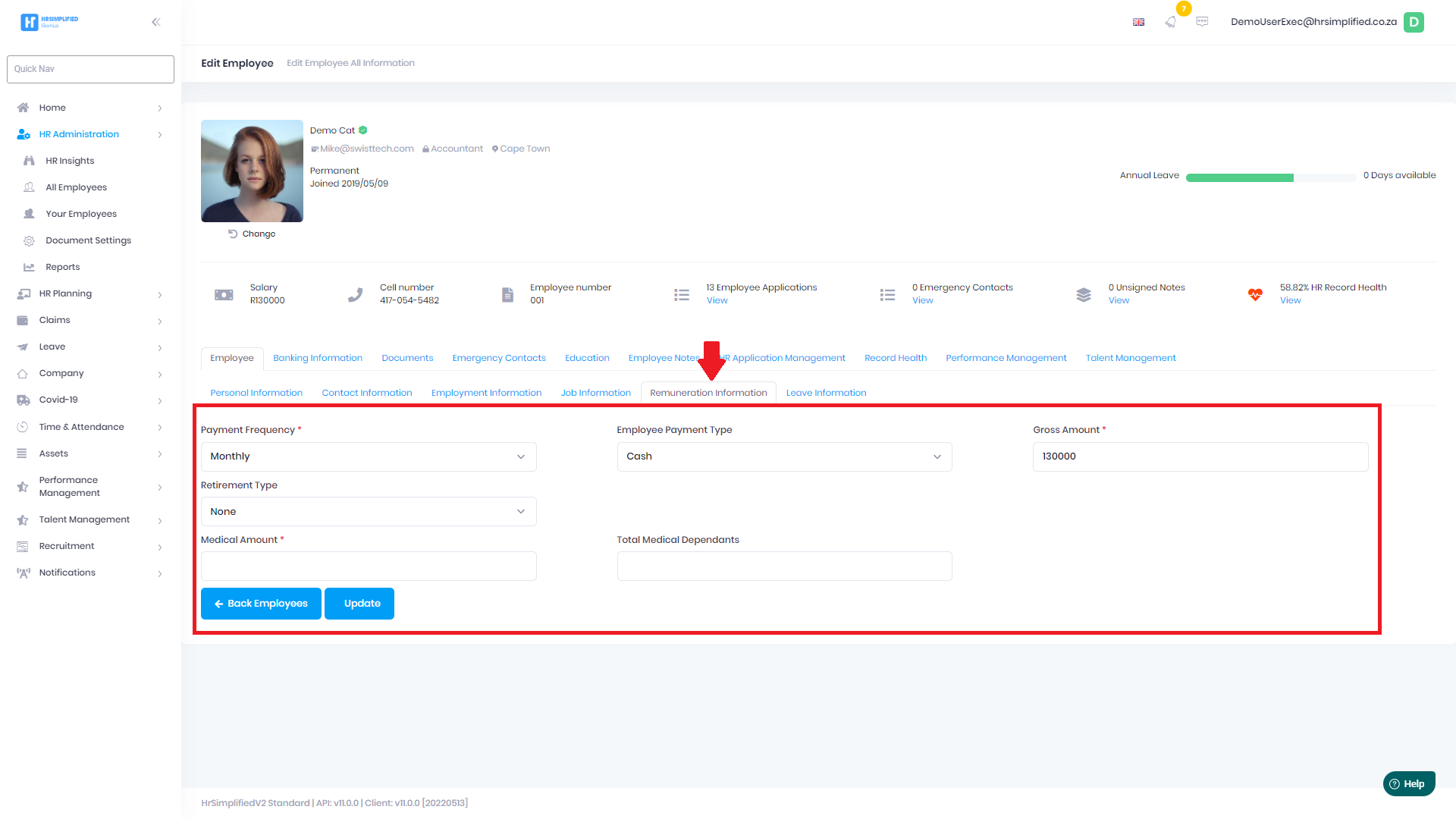This screenshot has width=1456, height=819.
Task: Click the Annual Leave progress bar
Action: [1270, 177]
